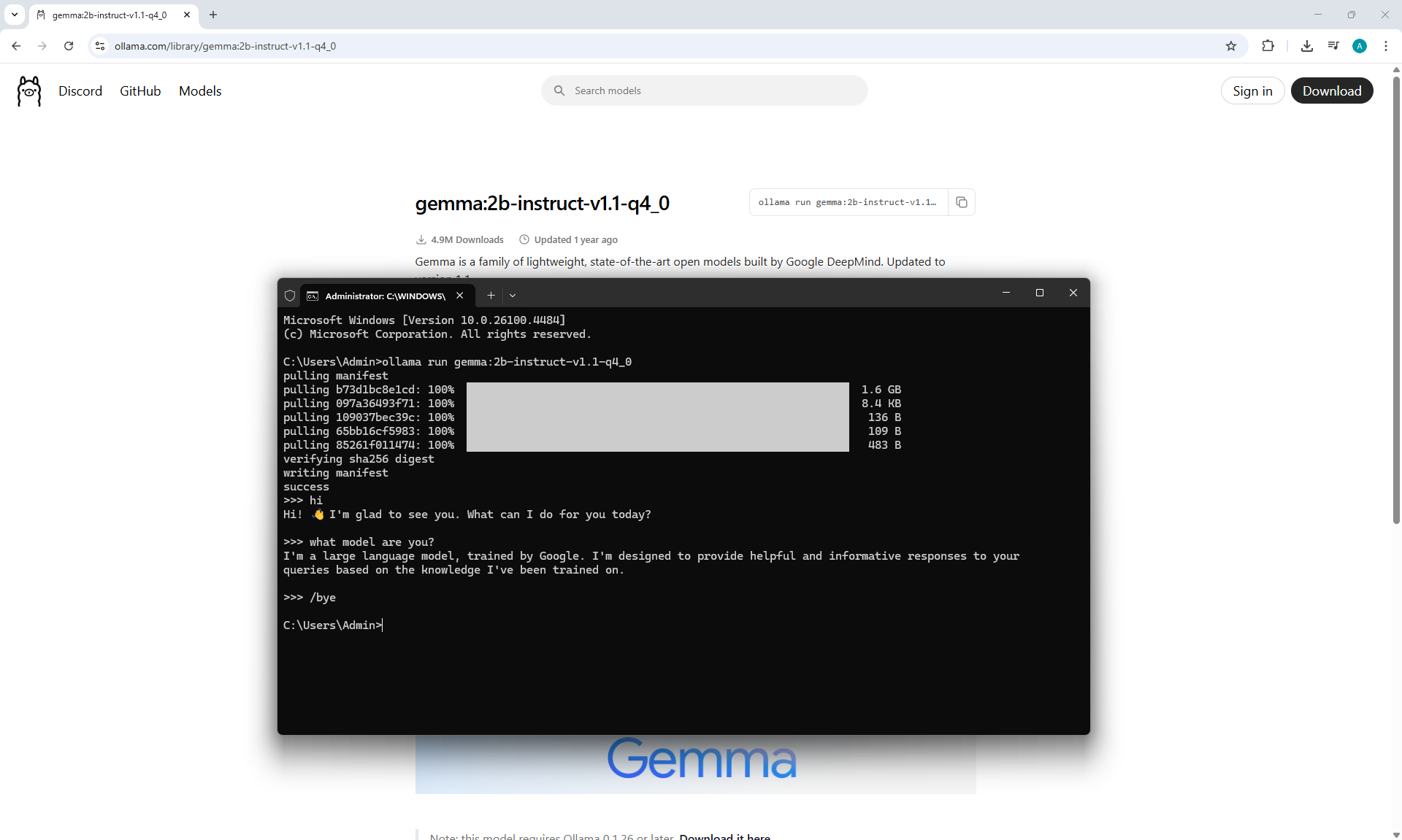The image size is (1402, 840).
Task: Focus the Search models field
Action: click(x=704, y=91)
